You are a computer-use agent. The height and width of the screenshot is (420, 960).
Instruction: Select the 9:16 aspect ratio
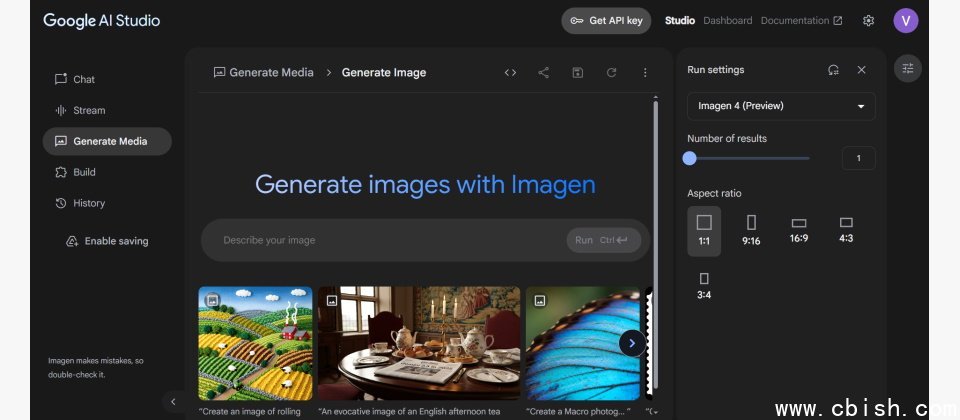[751, 231]
